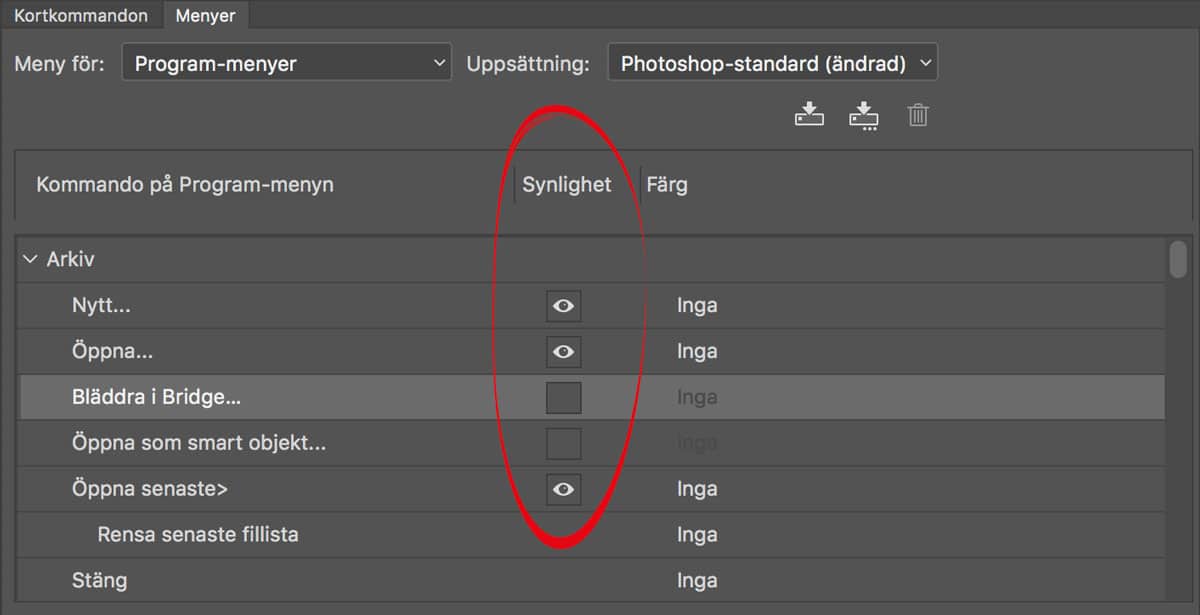
Task: Click the Inga color for Stäng
Action: [x=697, y=581]
